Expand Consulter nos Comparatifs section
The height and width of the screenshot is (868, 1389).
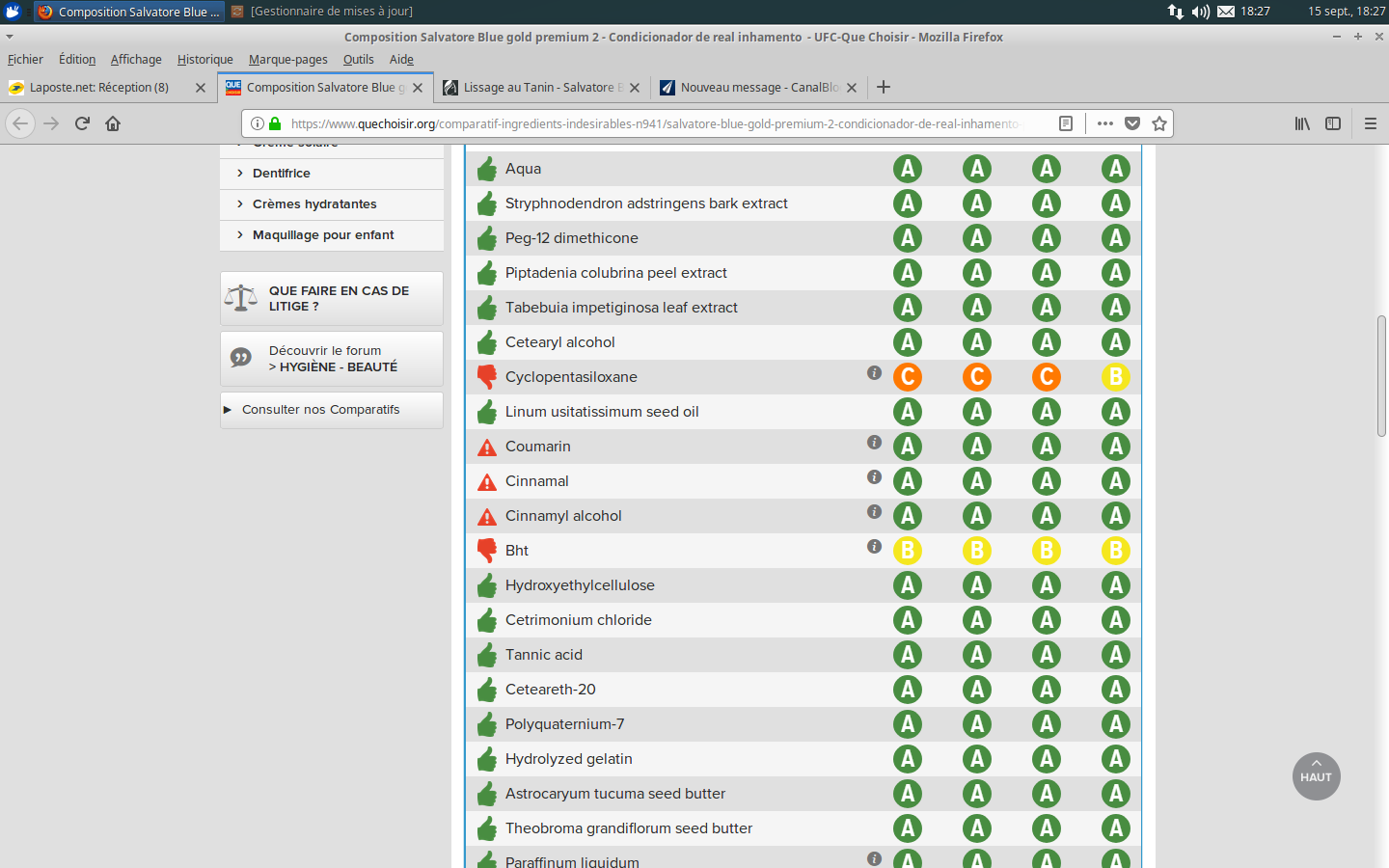(320, 410)
